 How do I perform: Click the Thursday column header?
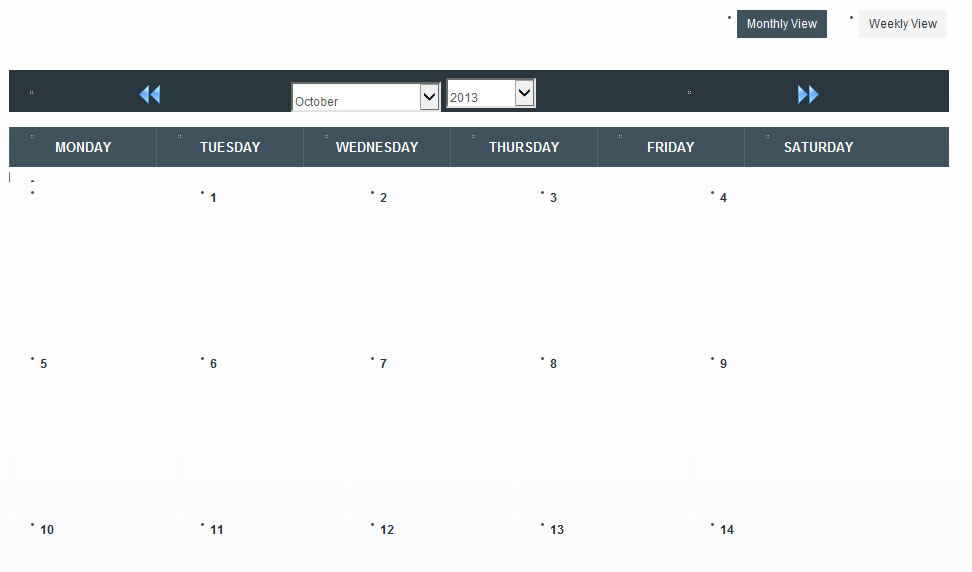point(524,147)
